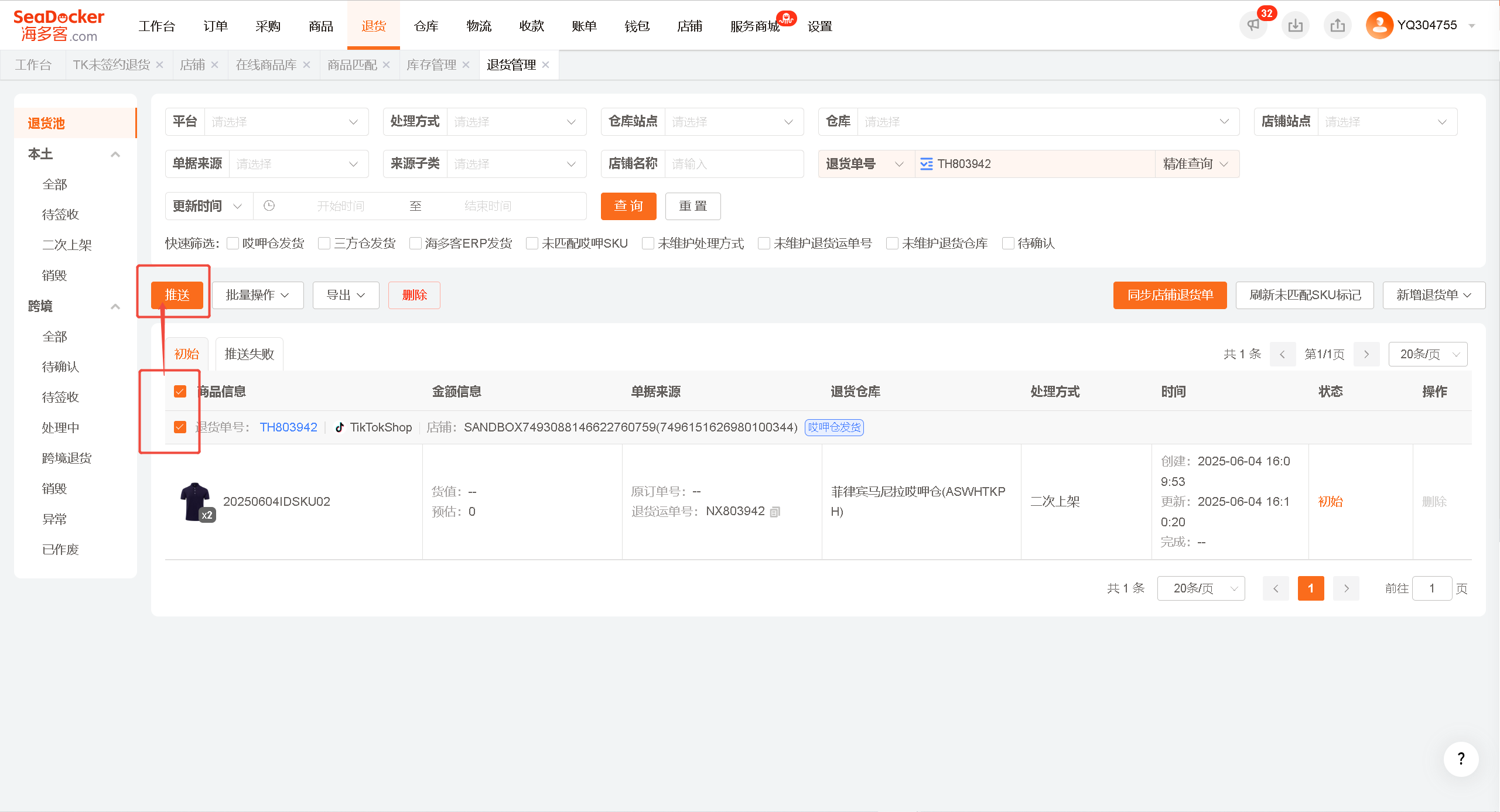Uncheck the select-all checkbox in the table header
The image size is (1500, 812).
(x=180, y=392)
